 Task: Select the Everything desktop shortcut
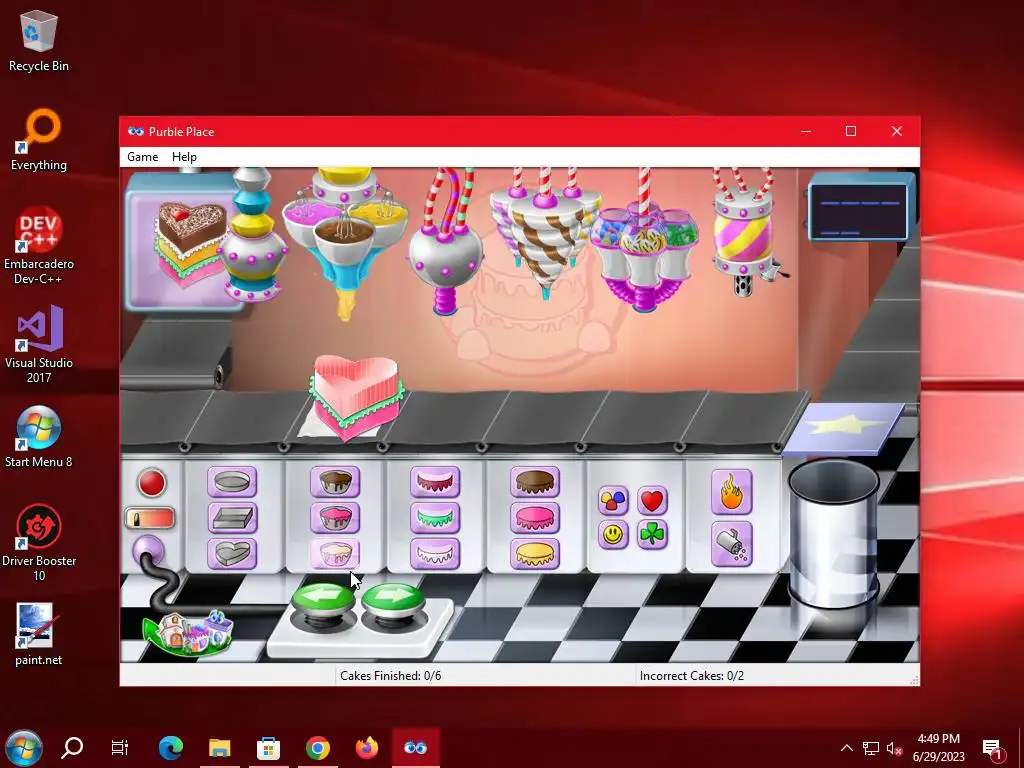39,139
